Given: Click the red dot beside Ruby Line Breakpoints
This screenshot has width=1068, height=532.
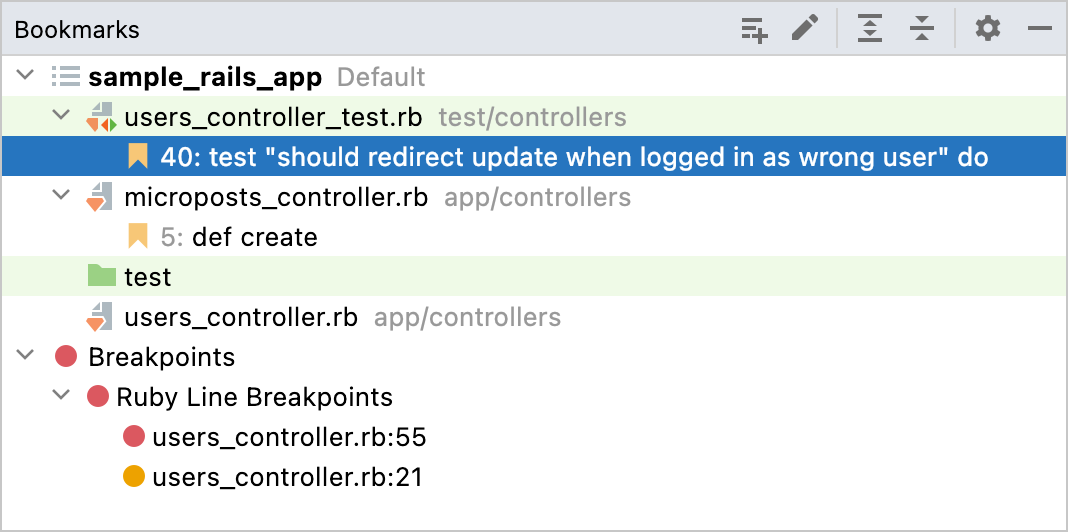Looking at the screenshot, I should (x=98, y=397).
